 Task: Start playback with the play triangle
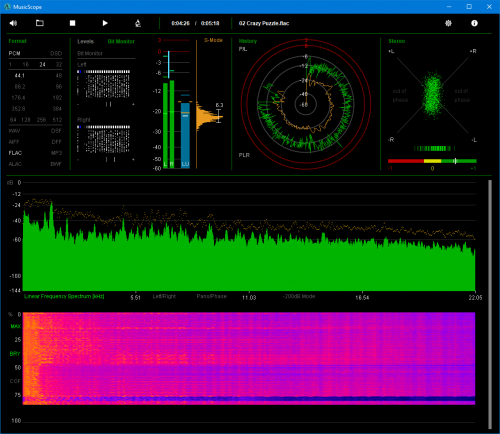(105, 23)
